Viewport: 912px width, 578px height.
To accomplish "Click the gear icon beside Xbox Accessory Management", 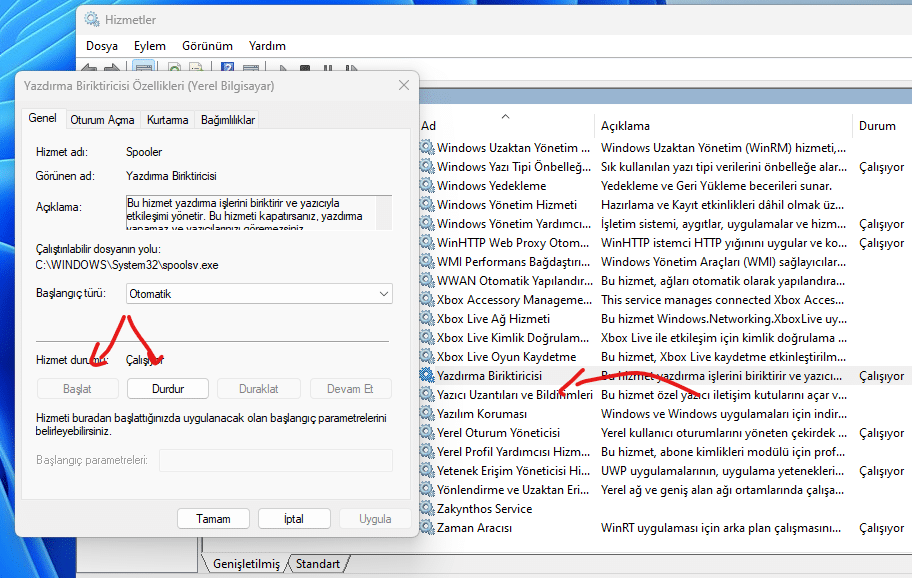I will tap(427, 299).
